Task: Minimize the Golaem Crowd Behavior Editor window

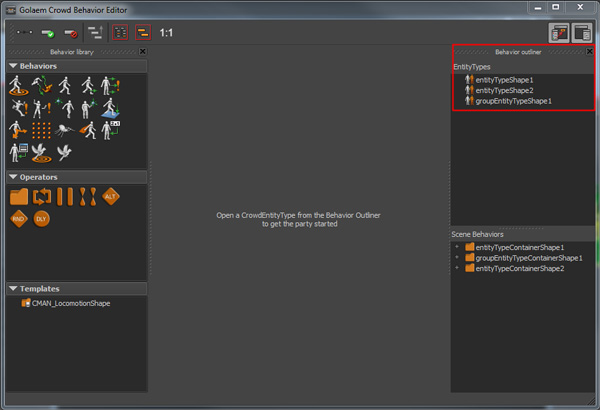Action: [x=538, y=7]
